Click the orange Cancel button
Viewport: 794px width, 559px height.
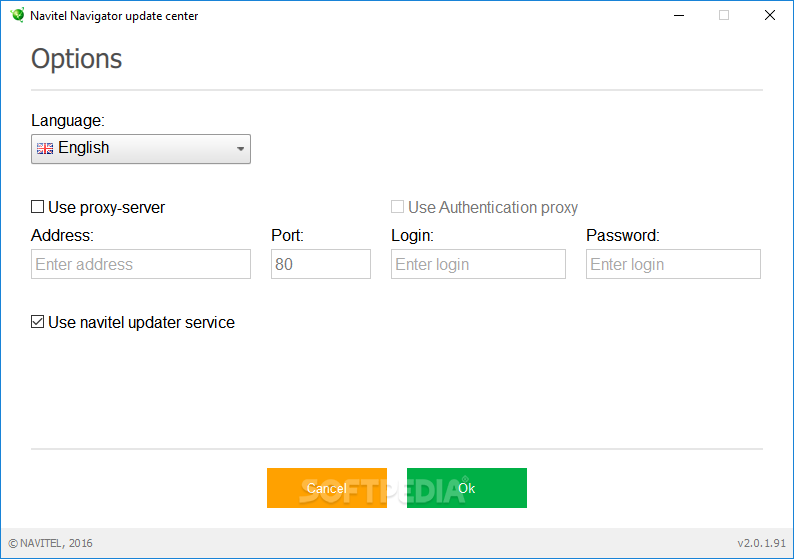(x=327, y=488)
